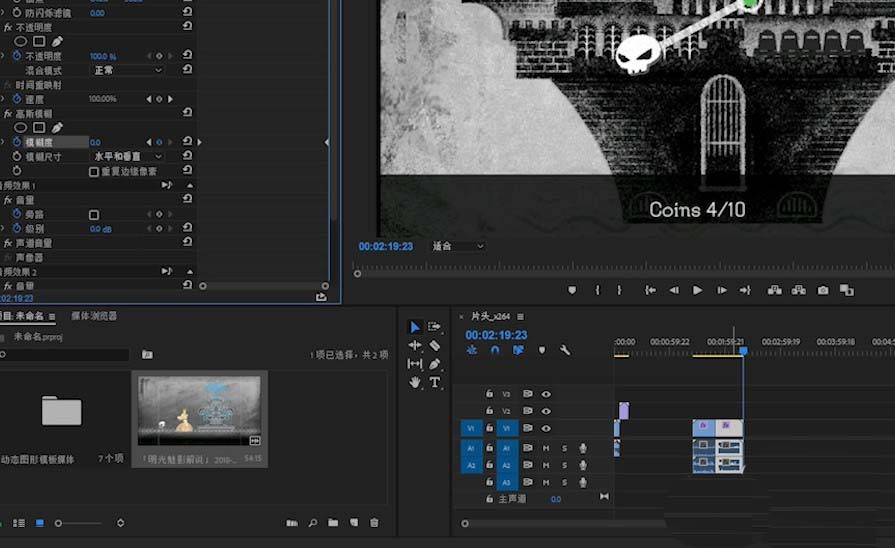Expand the 速度 property
895x548 pixels.
pos(3,99)
